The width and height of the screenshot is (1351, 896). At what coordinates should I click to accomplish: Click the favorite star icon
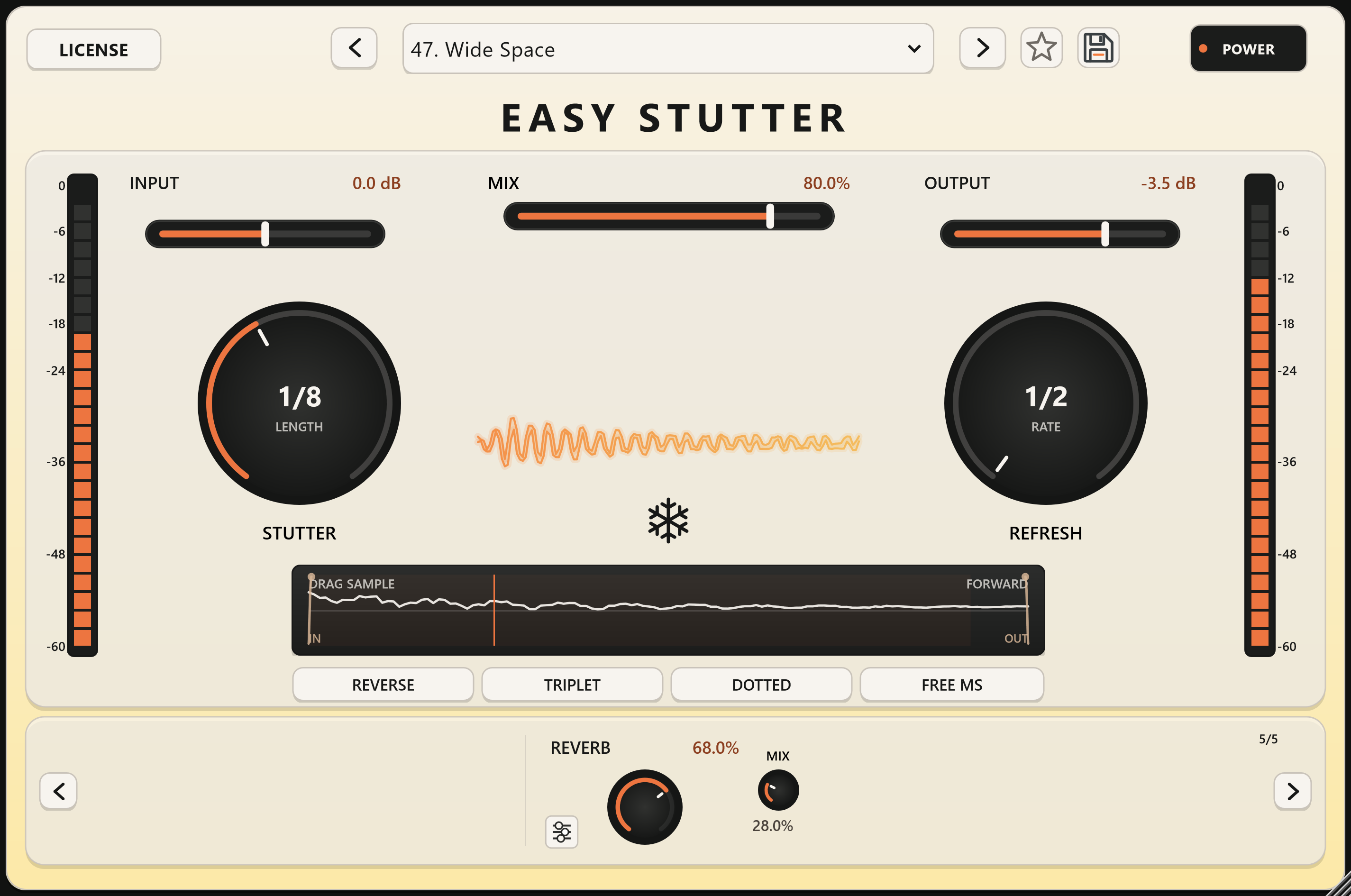pos(1041,47)
